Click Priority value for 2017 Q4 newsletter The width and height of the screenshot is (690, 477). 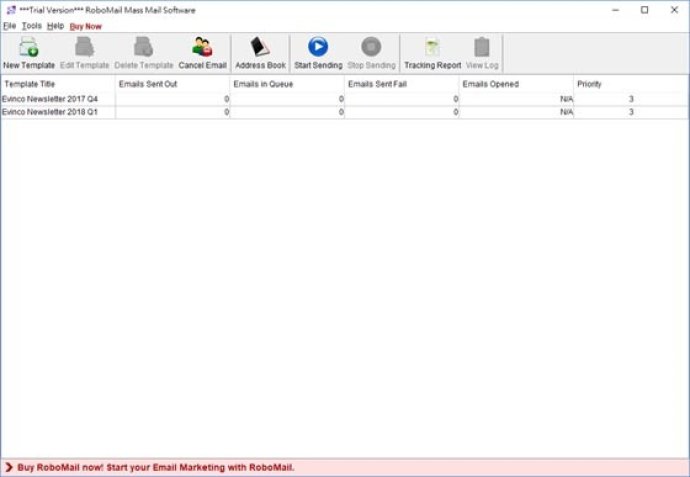(631, 99)
